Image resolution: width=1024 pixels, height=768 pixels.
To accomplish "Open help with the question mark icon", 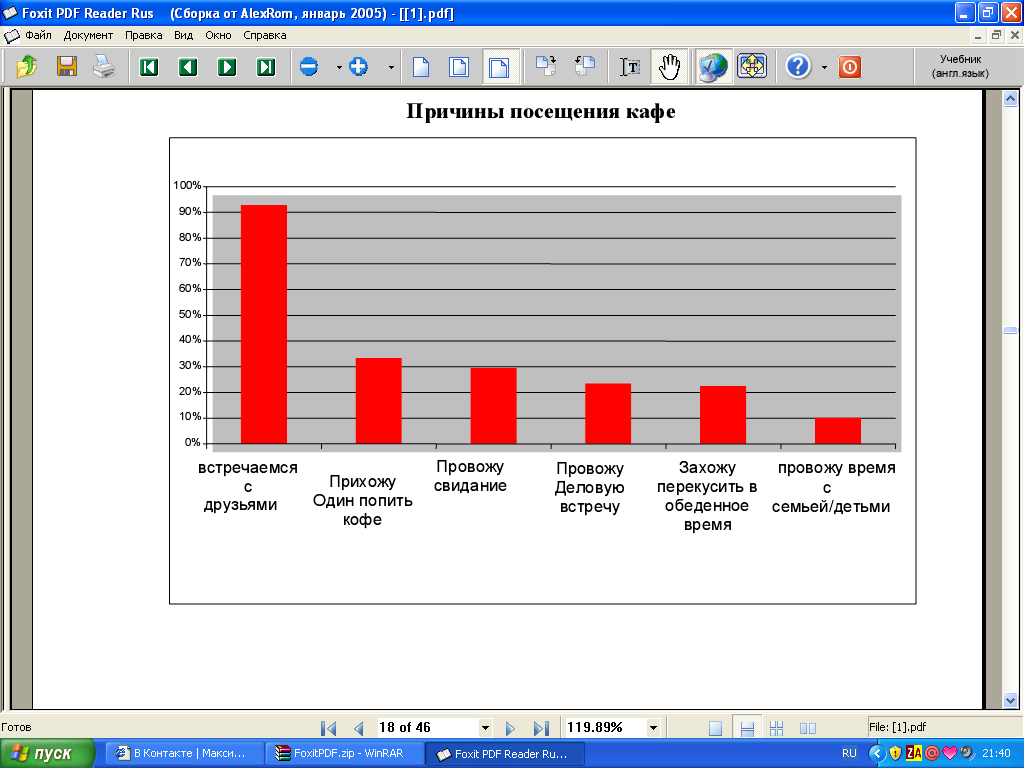I will click(x=798, y=67).
